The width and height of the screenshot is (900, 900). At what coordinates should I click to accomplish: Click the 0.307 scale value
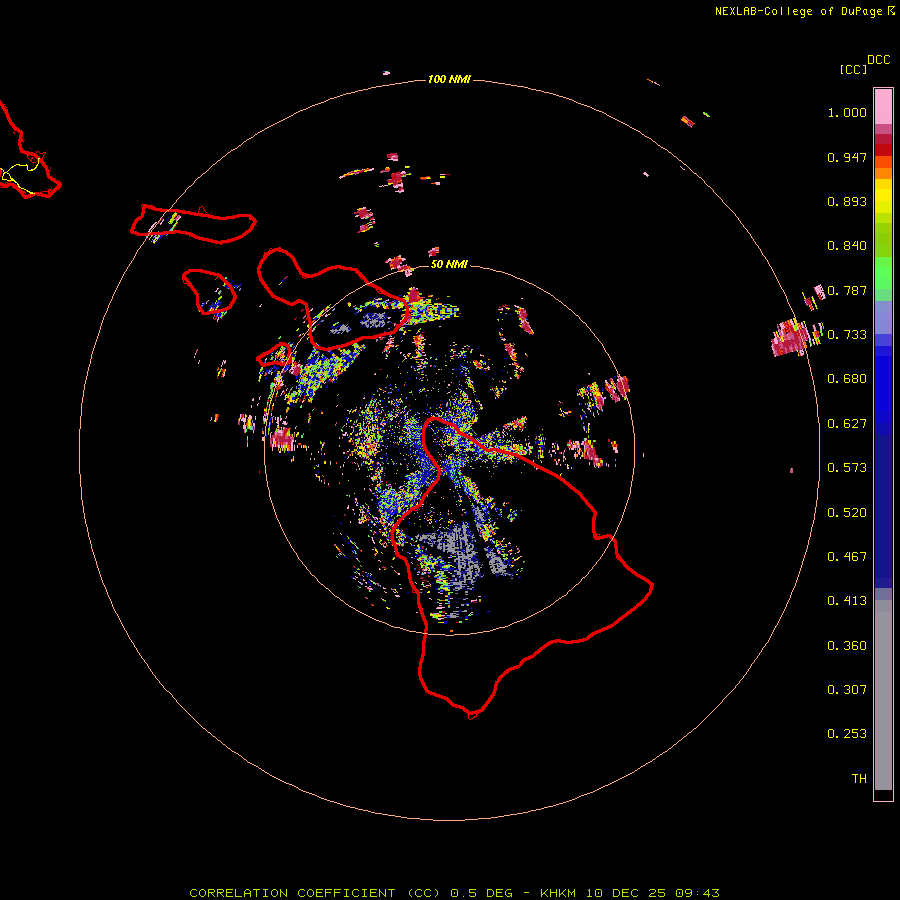point(847,690)
